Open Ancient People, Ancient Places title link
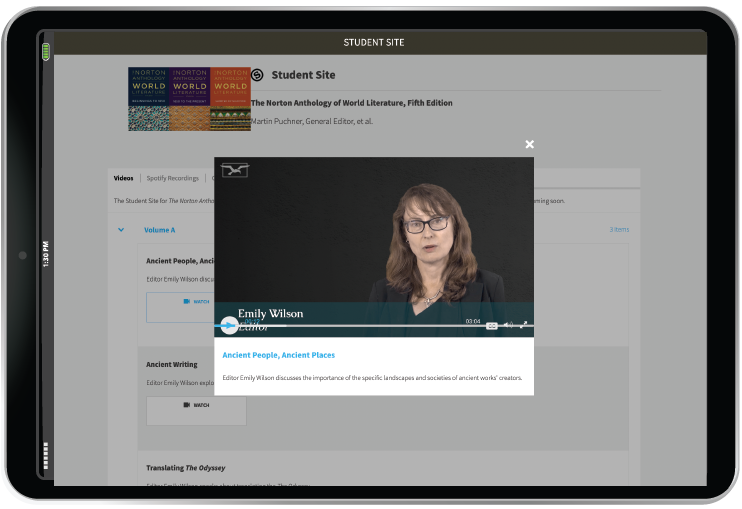This screenshot has height=509, width=742. tap(278, 355)
